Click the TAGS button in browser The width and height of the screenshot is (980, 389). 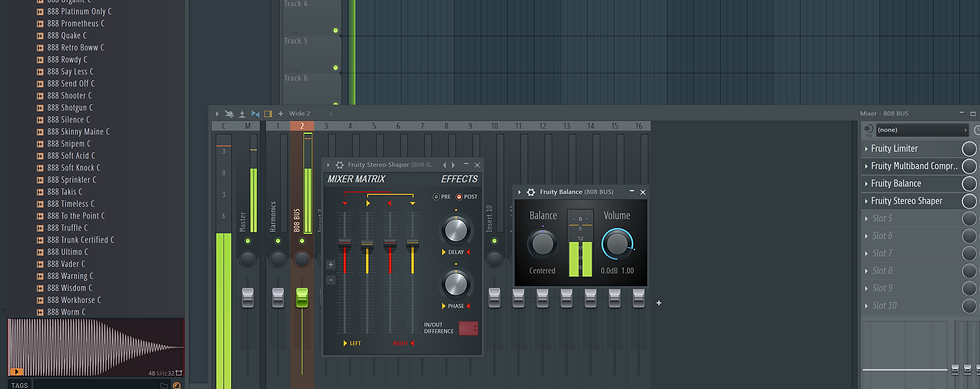pos(19,385)
